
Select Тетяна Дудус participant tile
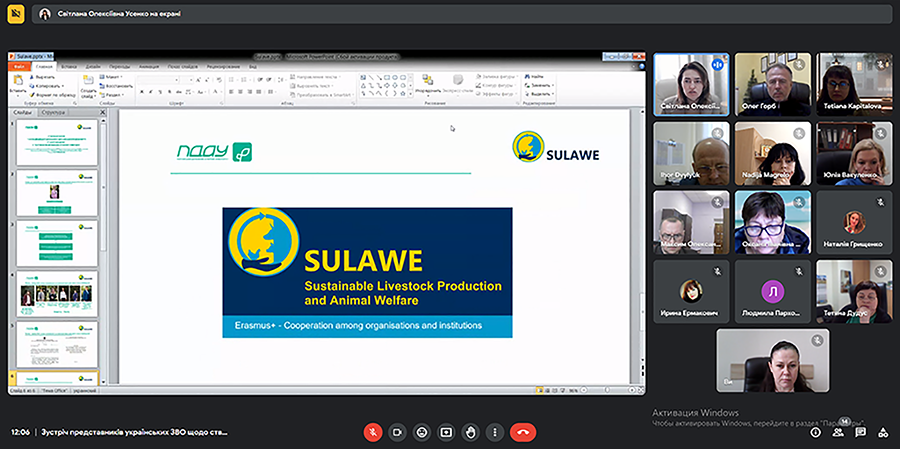[x=854, y=291]
